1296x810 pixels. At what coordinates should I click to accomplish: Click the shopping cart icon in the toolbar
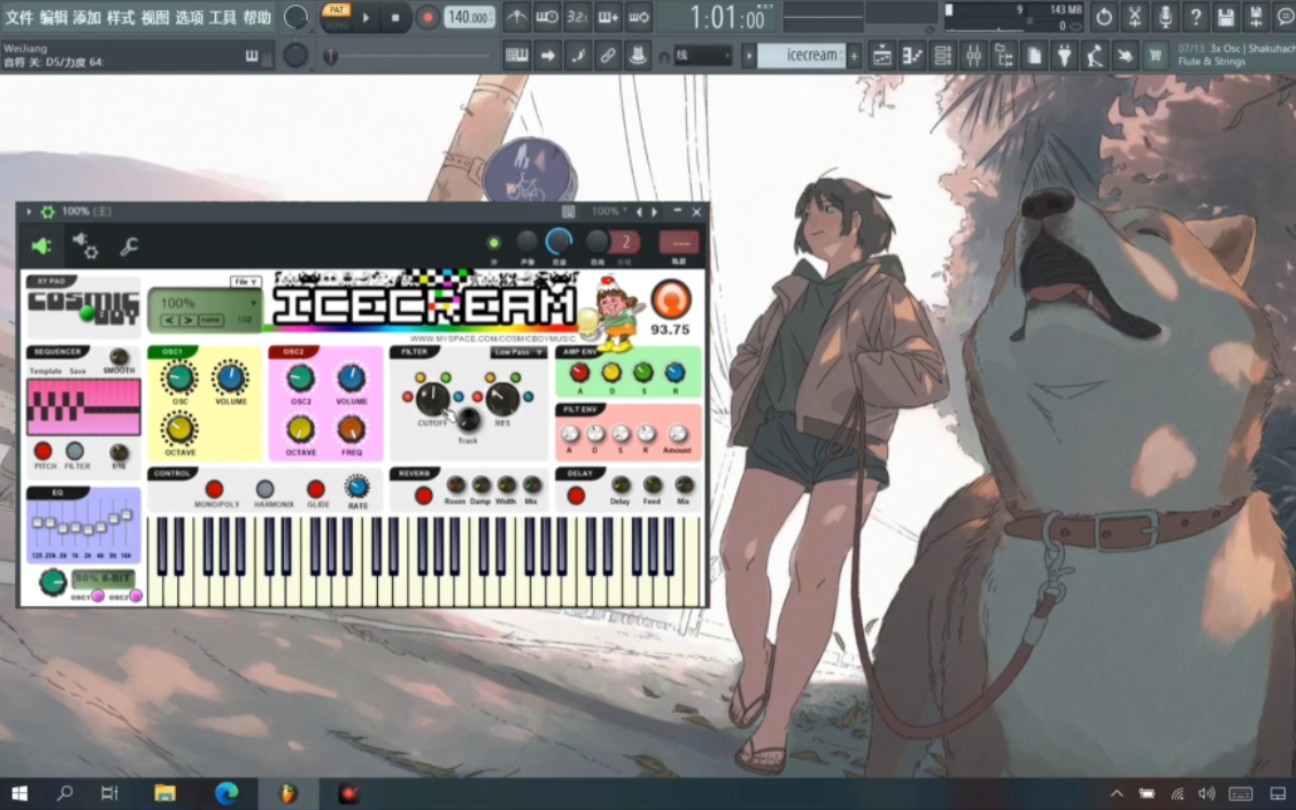(x=1156, y=56)
